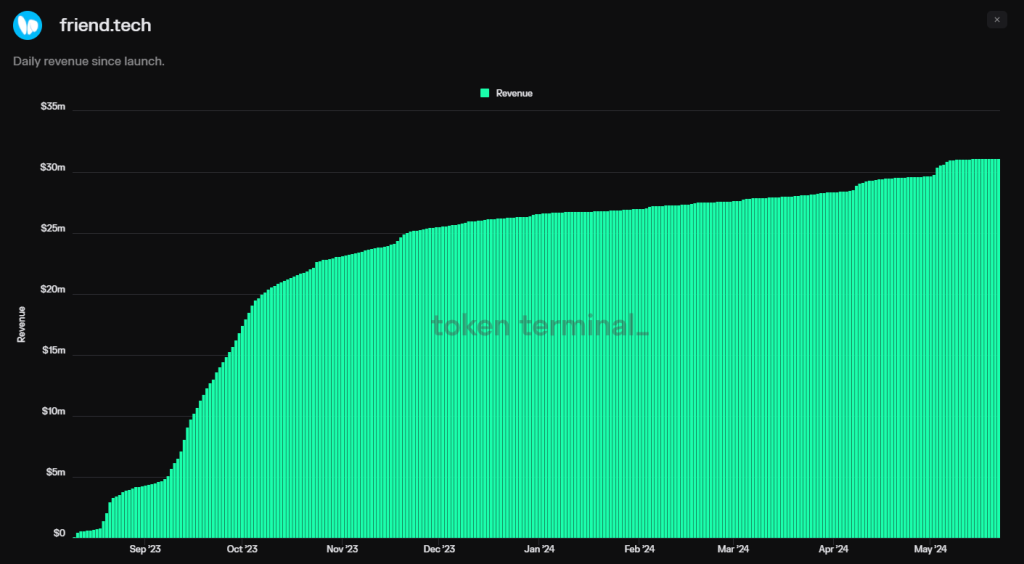Toggle the Revenue legend series
The height and width of the screenshot is (564, 1024).
(506, 93)
